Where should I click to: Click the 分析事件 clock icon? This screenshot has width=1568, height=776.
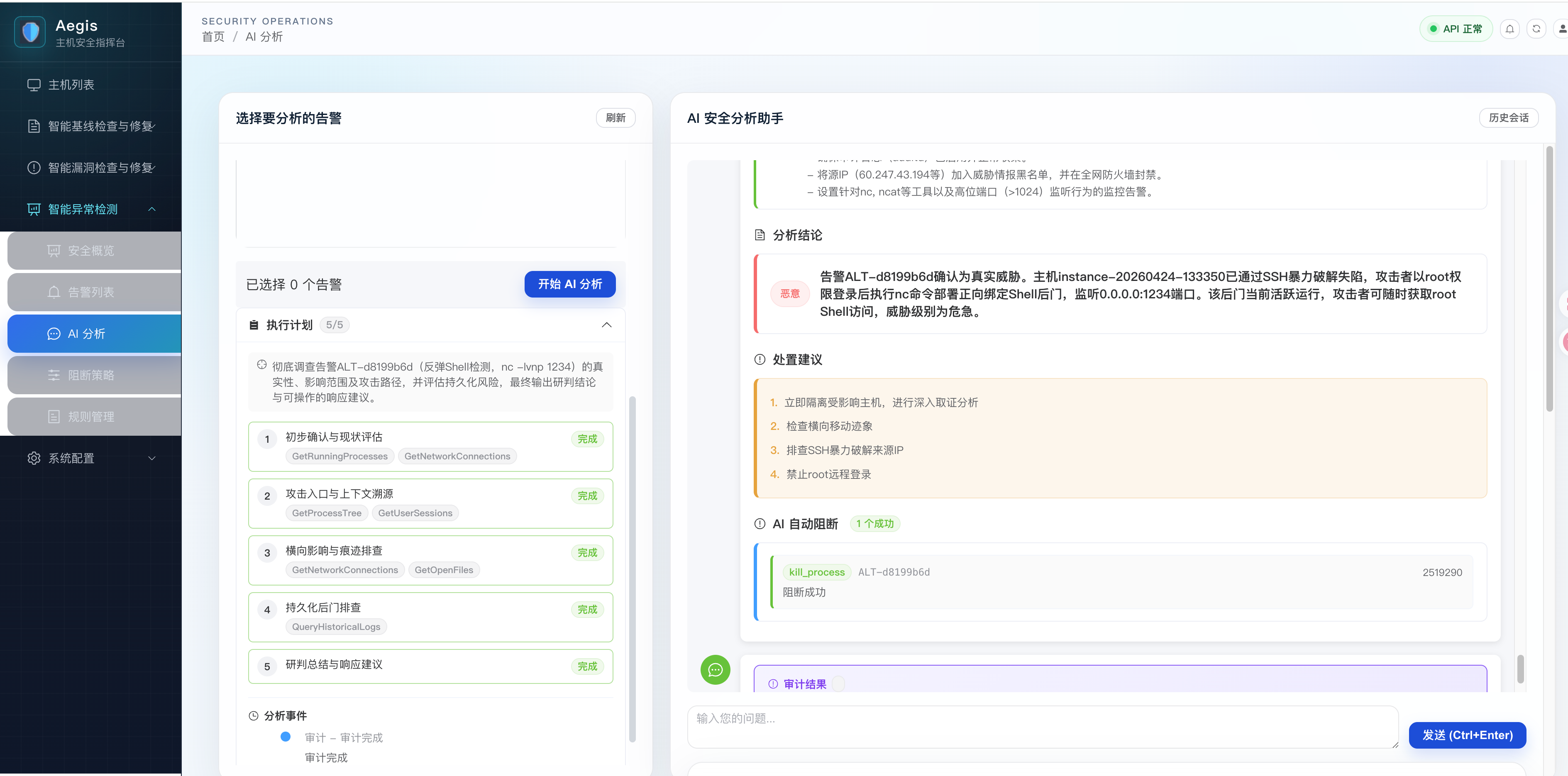pos(254,716)
